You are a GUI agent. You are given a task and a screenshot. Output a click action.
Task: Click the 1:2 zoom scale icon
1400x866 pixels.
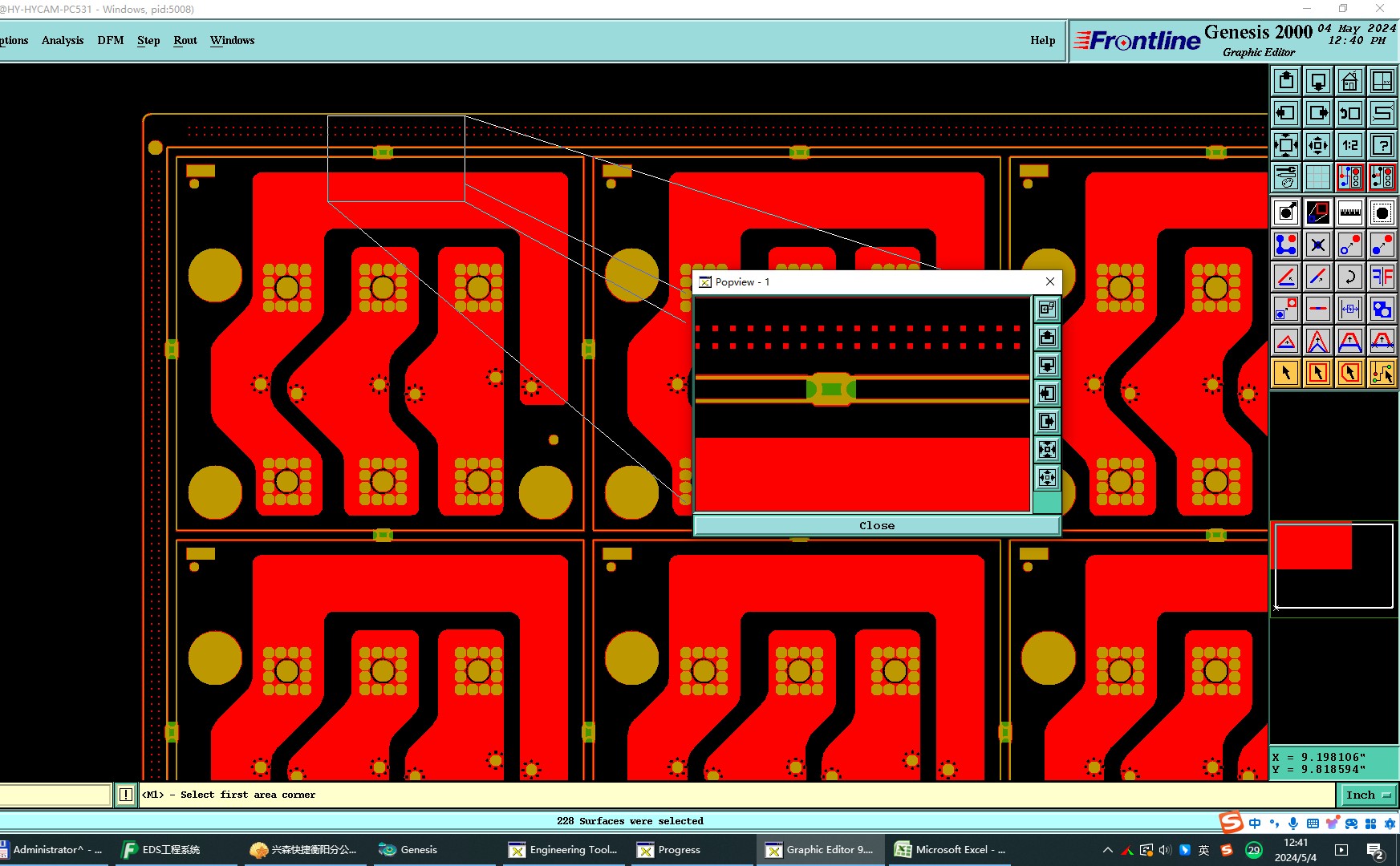tap(1350, 145)
